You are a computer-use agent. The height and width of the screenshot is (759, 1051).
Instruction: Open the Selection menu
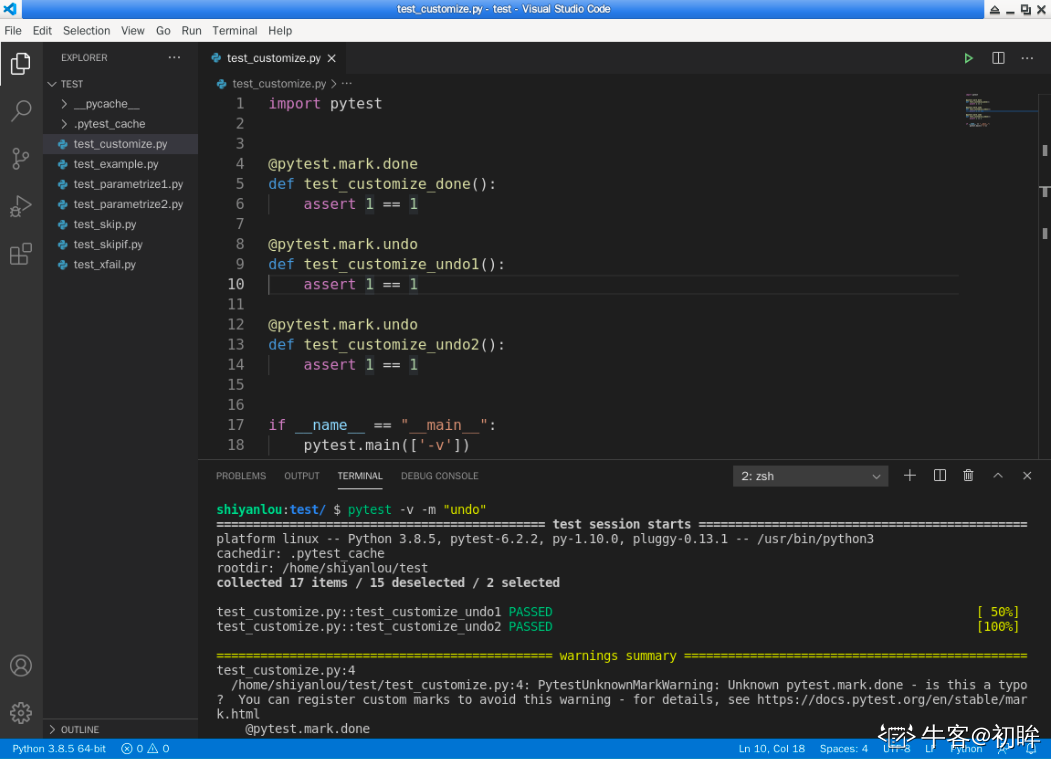(86, 31)
